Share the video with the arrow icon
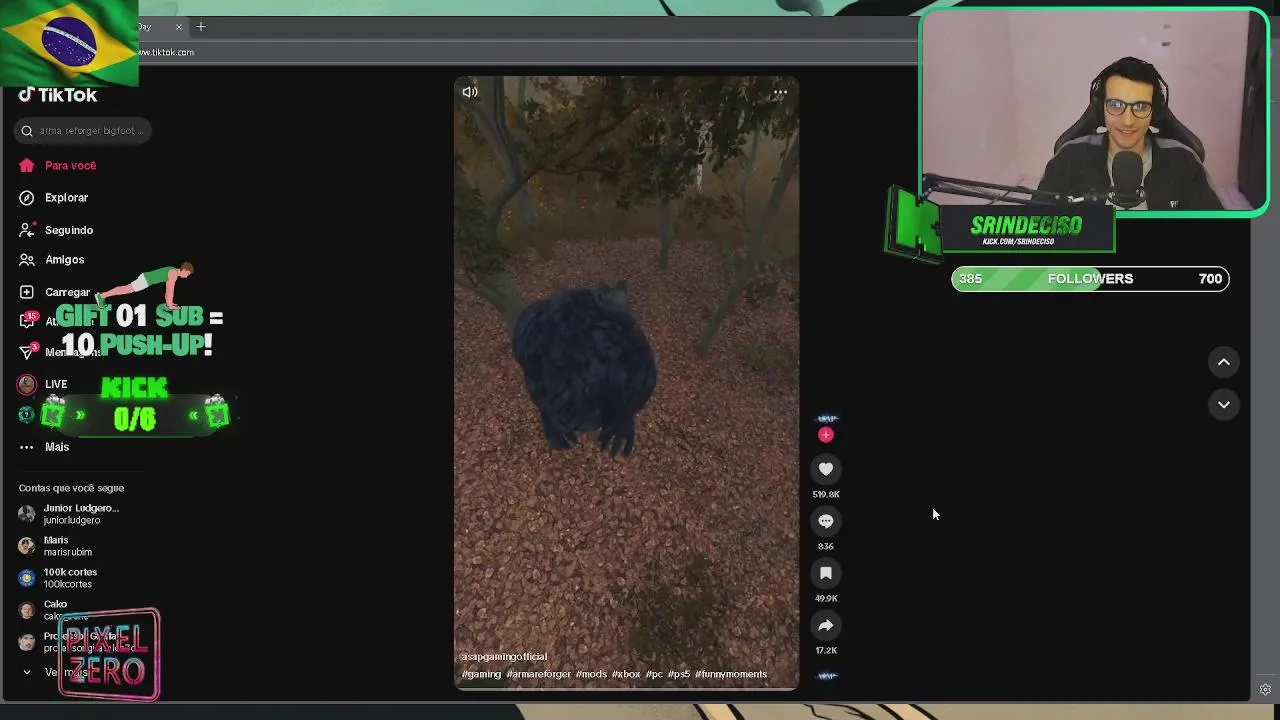Image resolution: width=1280 pixels, height=720 pixels. (x=826, y=625)
